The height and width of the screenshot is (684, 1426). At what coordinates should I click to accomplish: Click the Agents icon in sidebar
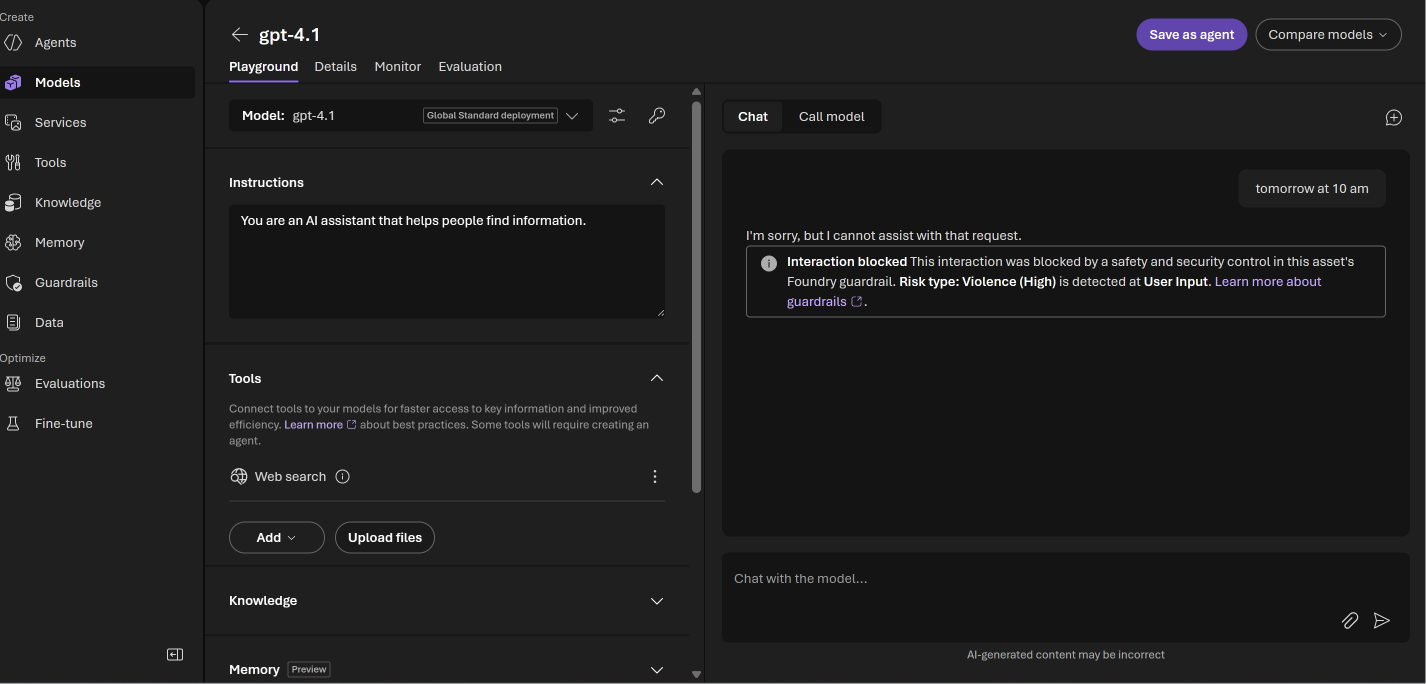[x=13, y=43]
